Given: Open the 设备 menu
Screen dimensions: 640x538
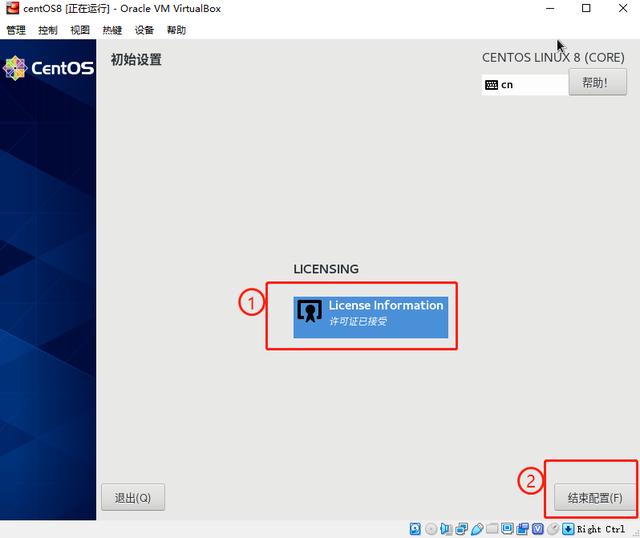Looking at the screenshot, I should [144, 30].
